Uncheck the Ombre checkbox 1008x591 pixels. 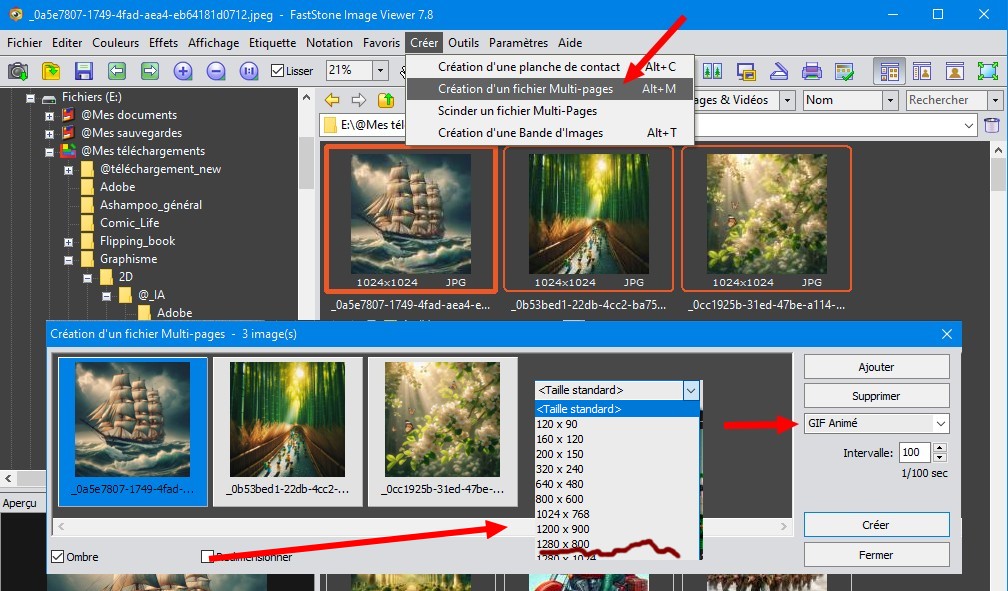tap(58, 557)
